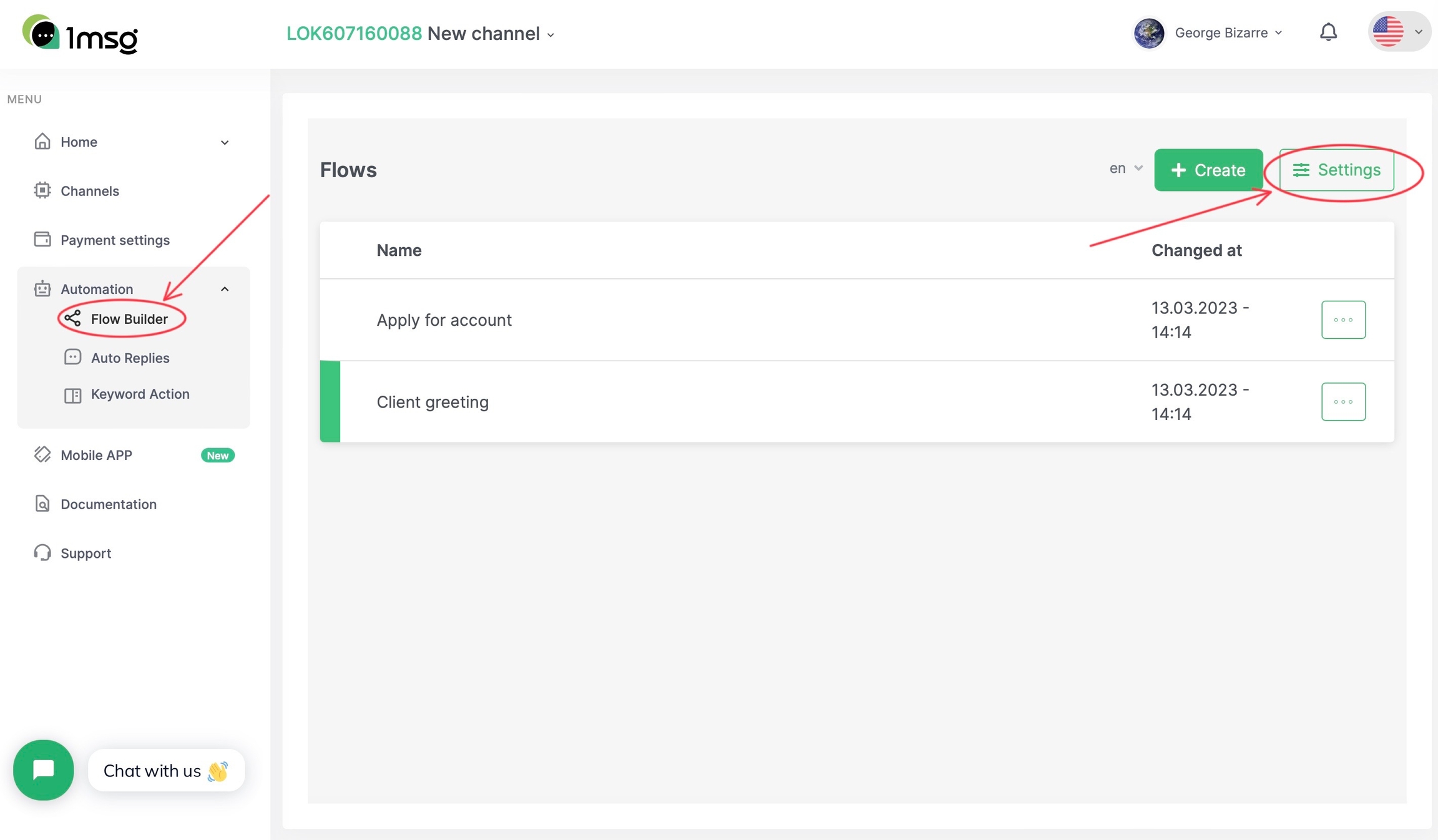Image resolution: width=1438 pixels, height=840 pixels.
Task: Click the Documentation file icon
Action: [x=42, y=504]
